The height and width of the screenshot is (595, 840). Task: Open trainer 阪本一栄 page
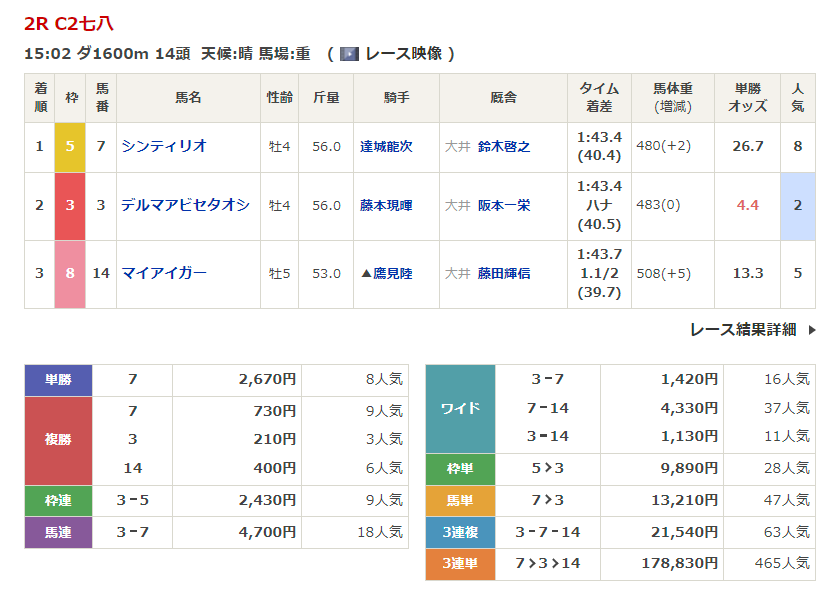pyautogui.click(x=504, y=205)
